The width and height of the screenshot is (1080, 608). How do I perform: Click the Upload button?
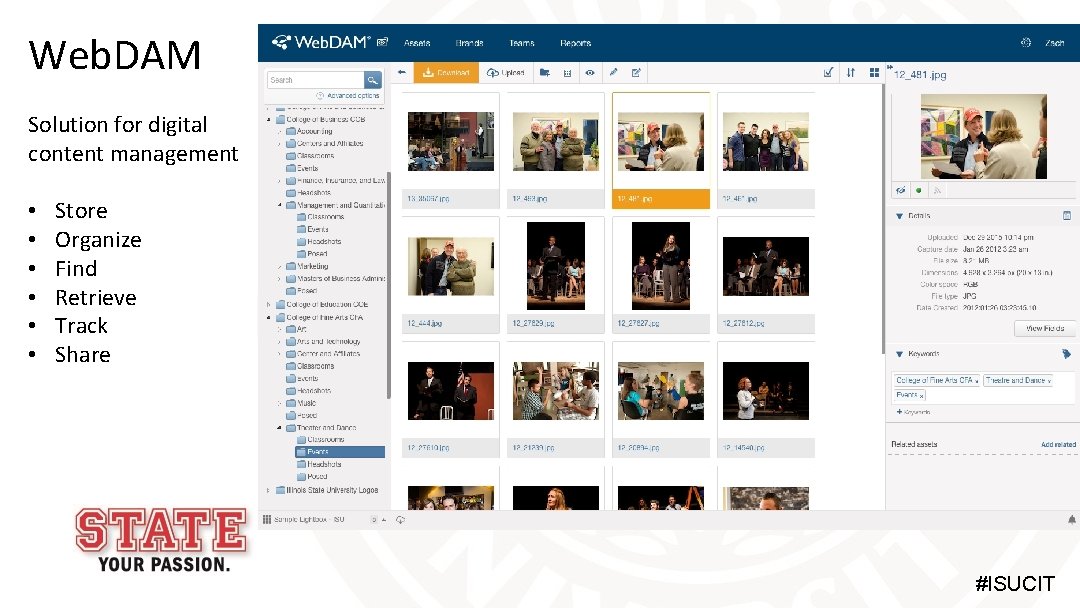point(506,72)
